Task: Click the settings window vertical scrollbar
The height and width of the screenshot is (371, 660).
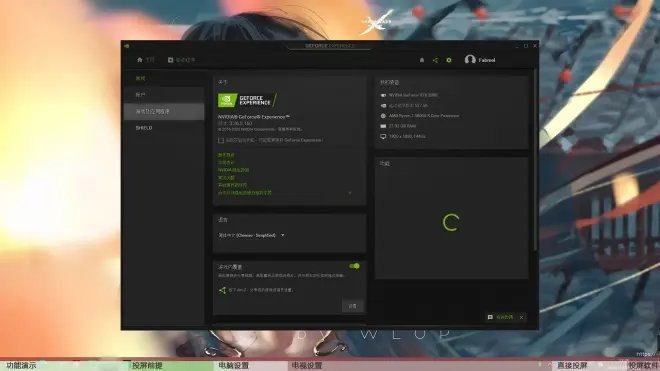Action: [535, 160]
